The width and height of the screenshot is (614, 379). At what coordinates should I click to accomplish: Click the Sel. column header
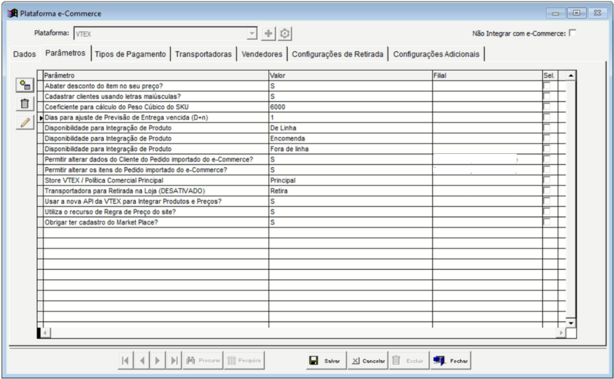point(550,75)
